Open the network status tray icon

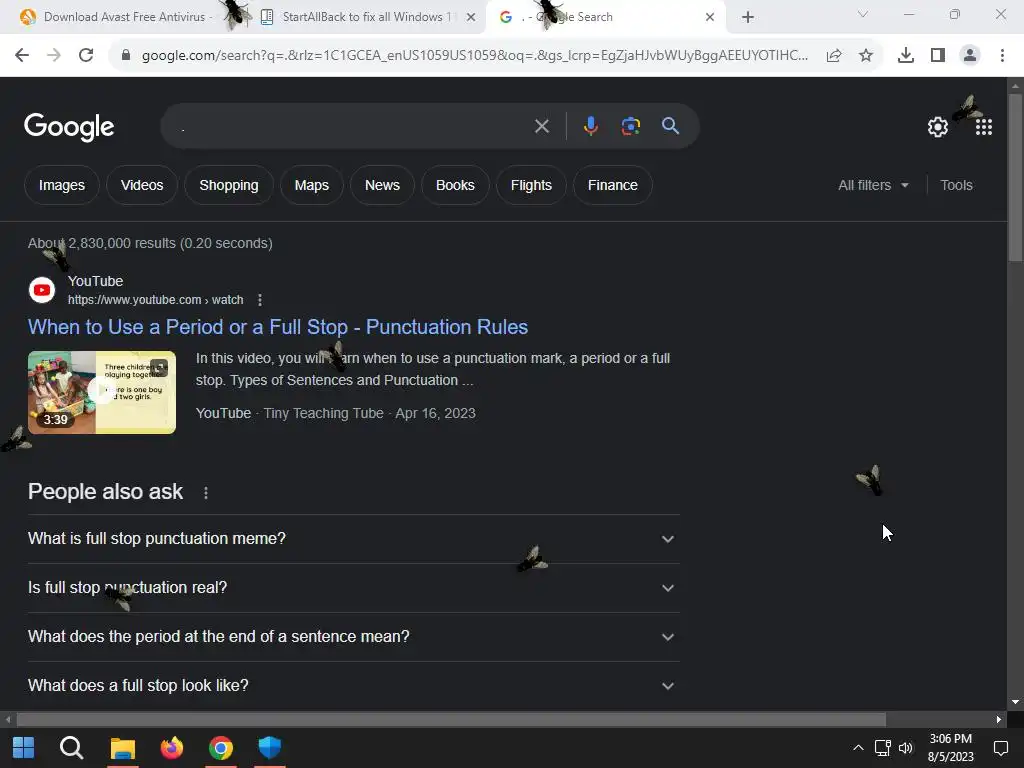(x=882, y=748)
